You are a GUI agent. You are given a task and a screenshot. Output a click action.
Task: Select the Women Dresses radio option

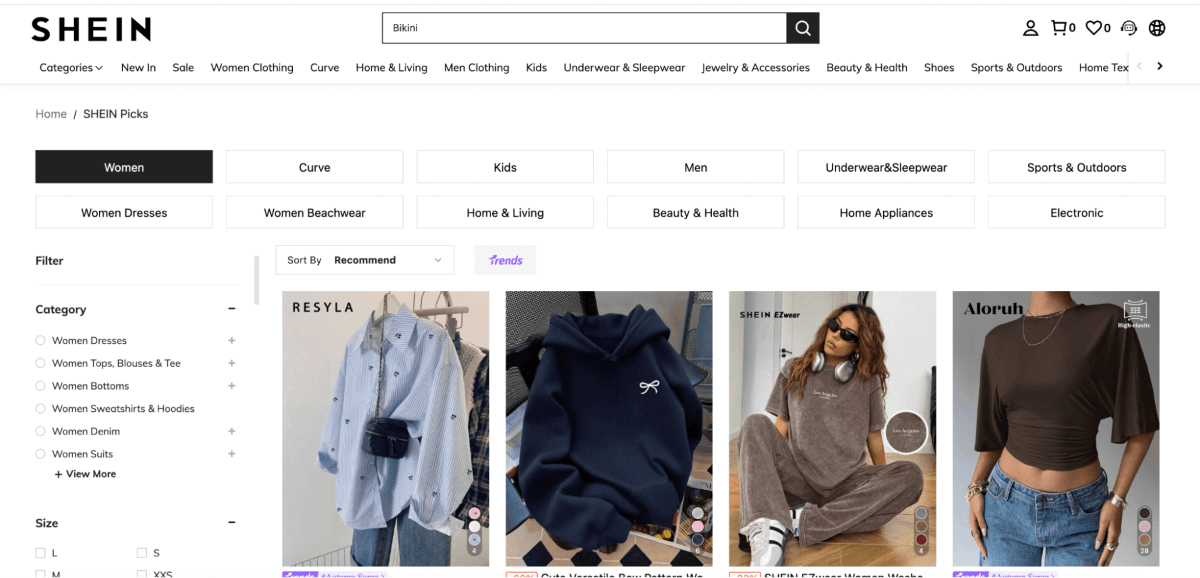click(41, 341)
